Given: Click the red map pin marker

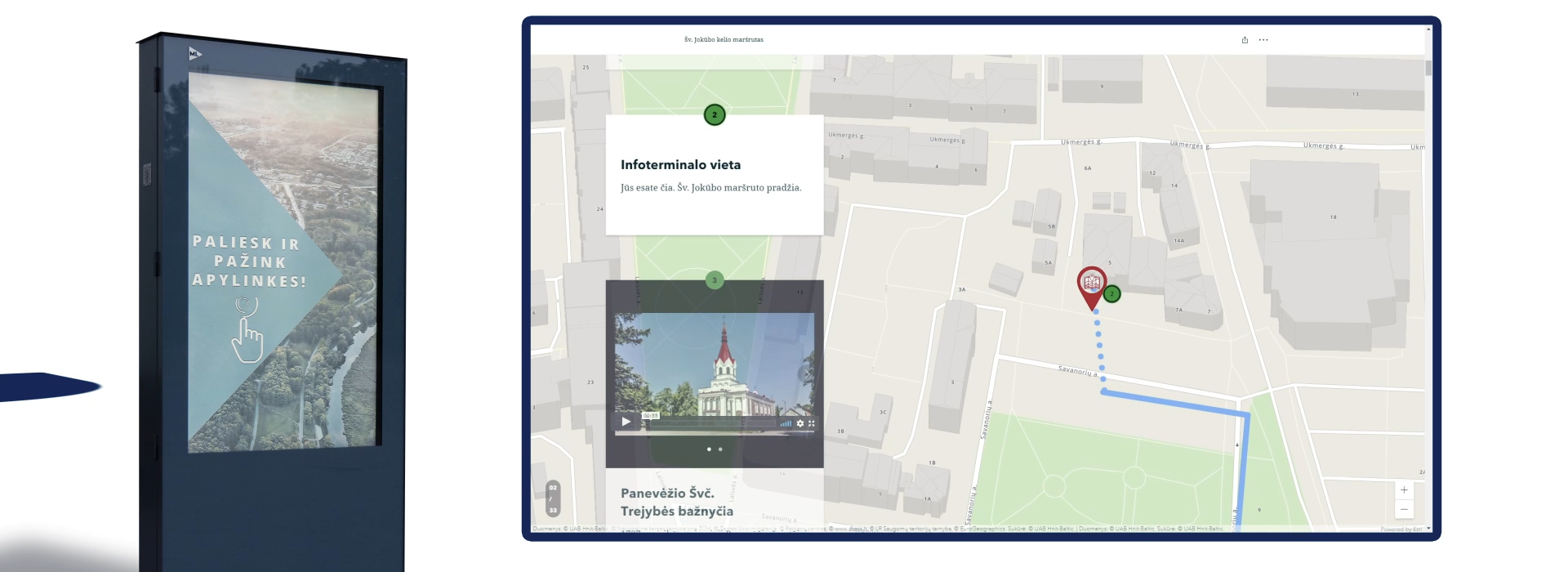Looking at the screenshot, I should tap(1092, 288).
